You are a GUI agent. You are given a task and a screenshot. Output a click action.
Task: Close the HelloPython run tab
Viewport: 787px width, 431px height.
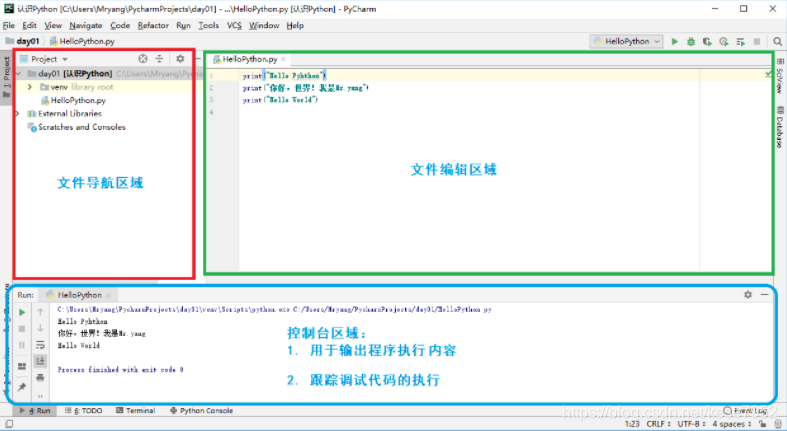click(108, 295)
